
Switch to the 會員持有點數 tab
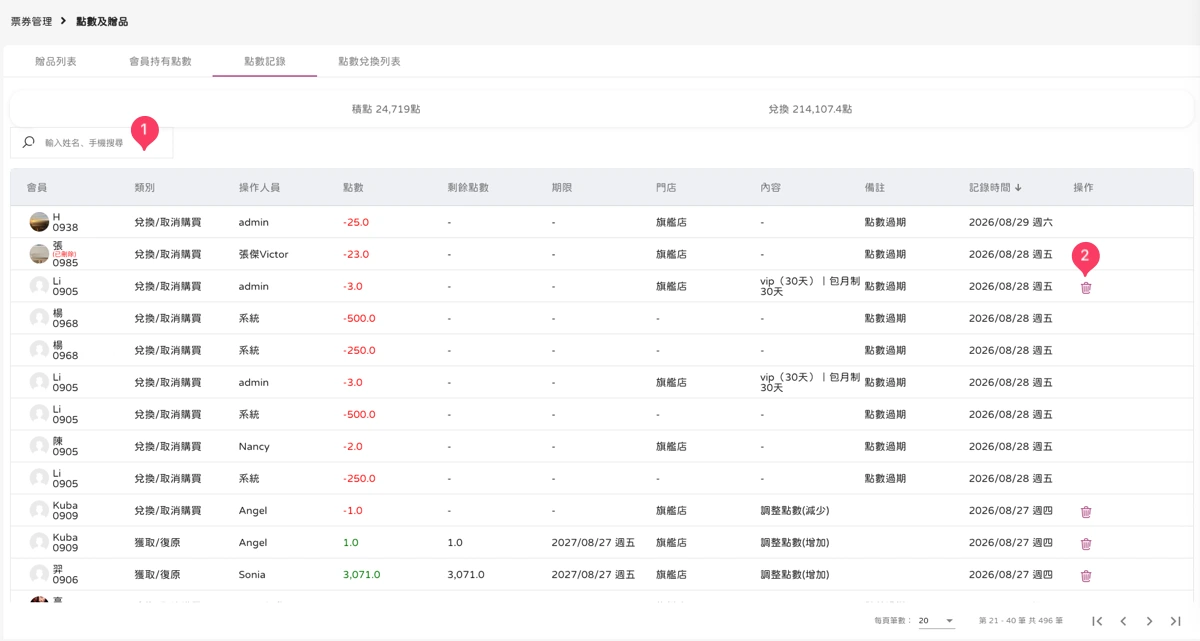coord(160,61)
